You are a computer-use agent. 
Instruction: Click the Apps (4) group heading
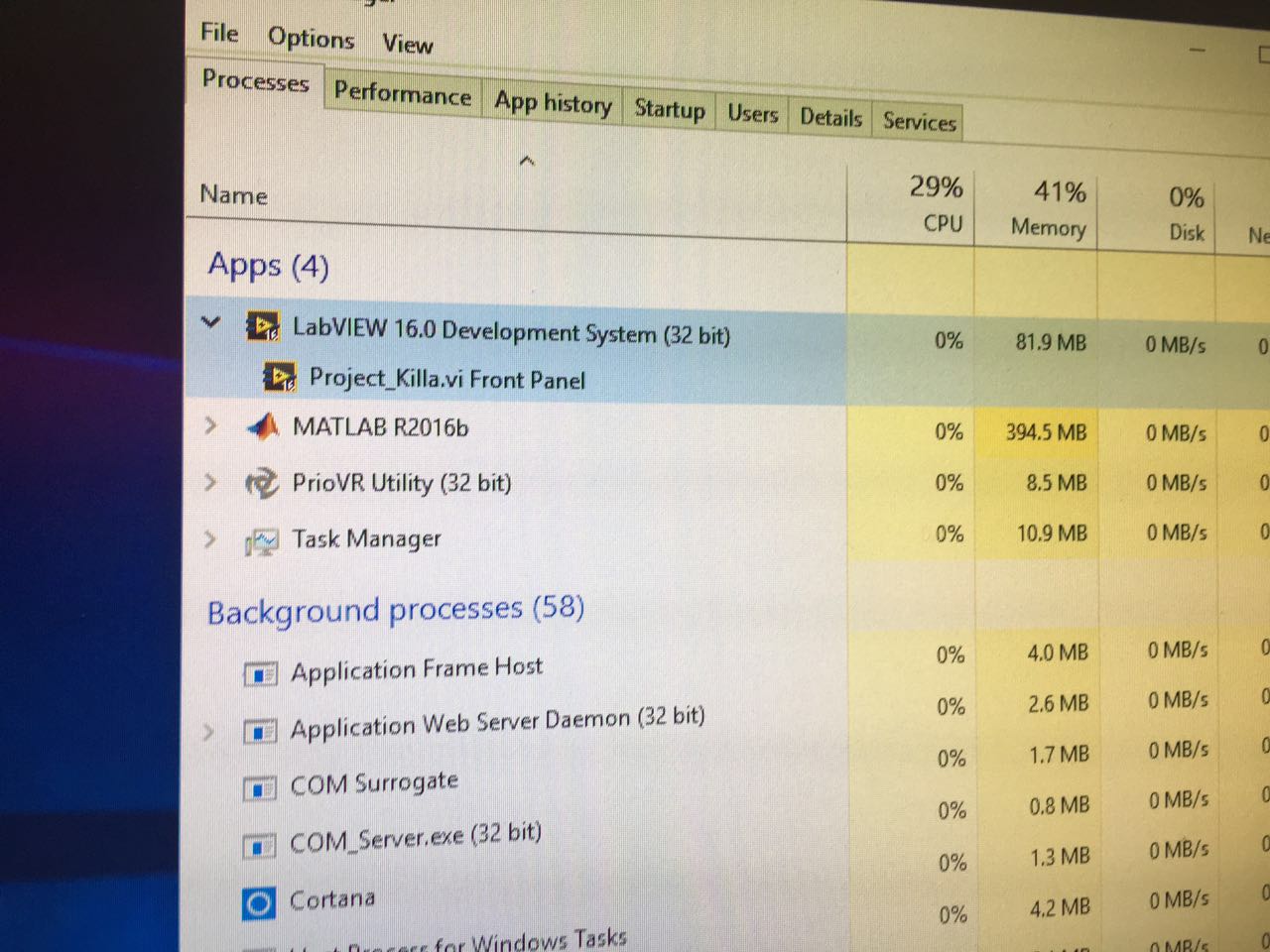268,265
